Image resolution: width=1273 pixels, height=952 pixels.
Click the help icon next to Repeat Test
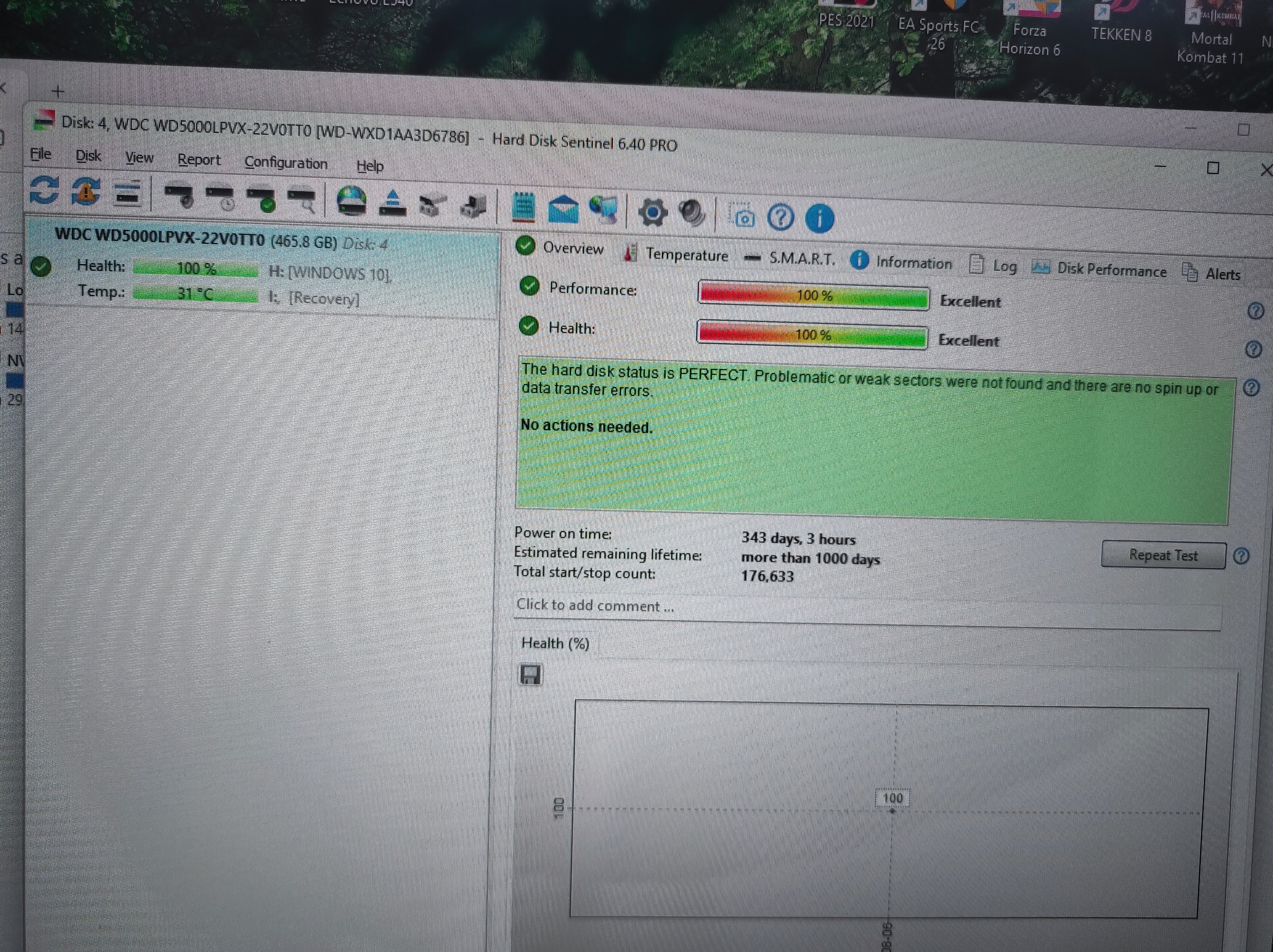click(1241, 556)
